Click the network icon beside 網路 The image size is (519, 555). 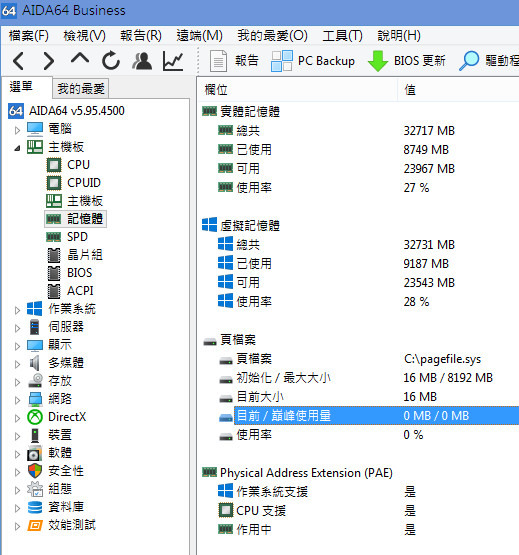35,399
